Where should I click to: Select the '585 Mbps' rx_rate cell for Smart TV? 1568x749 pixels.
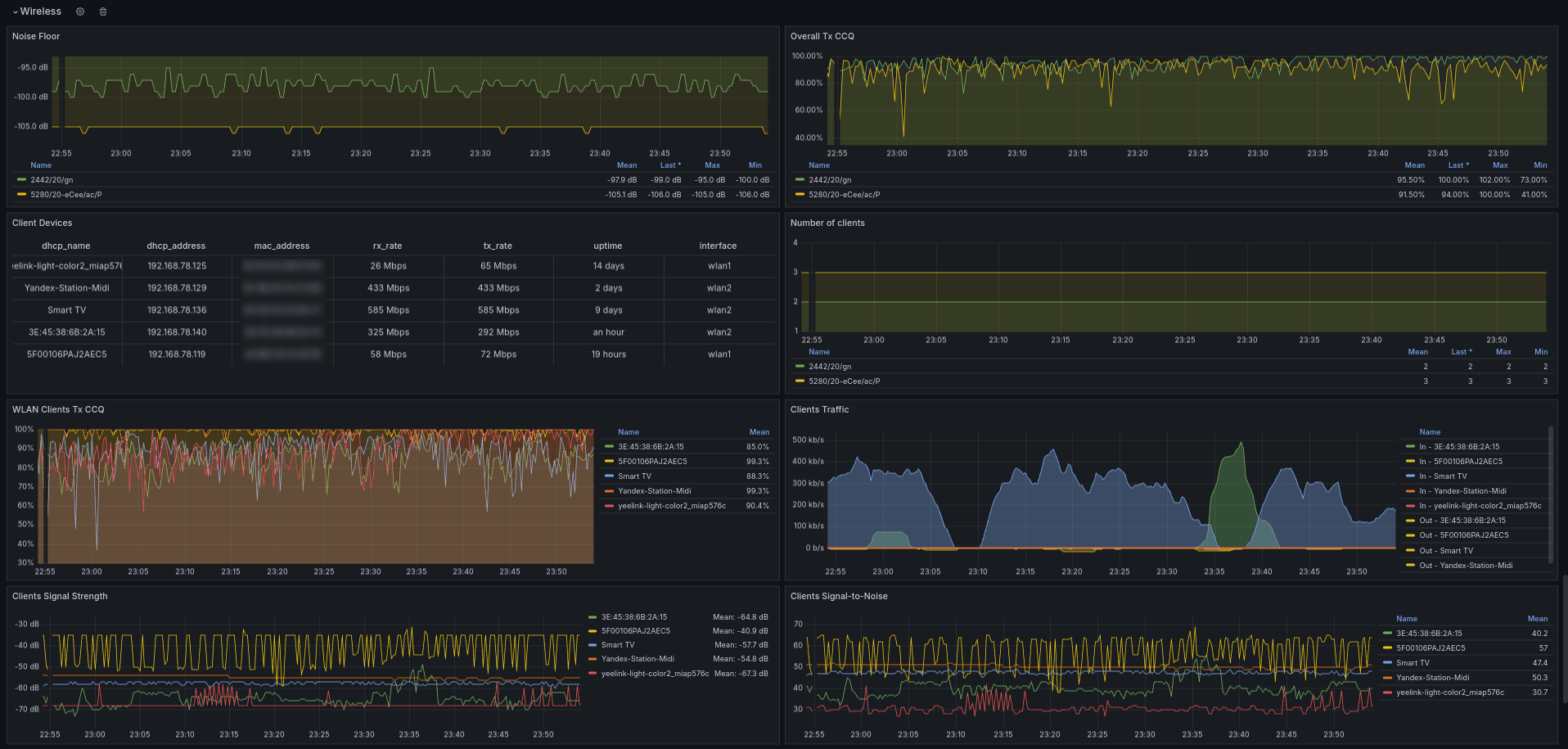click(x=388, y=310)
